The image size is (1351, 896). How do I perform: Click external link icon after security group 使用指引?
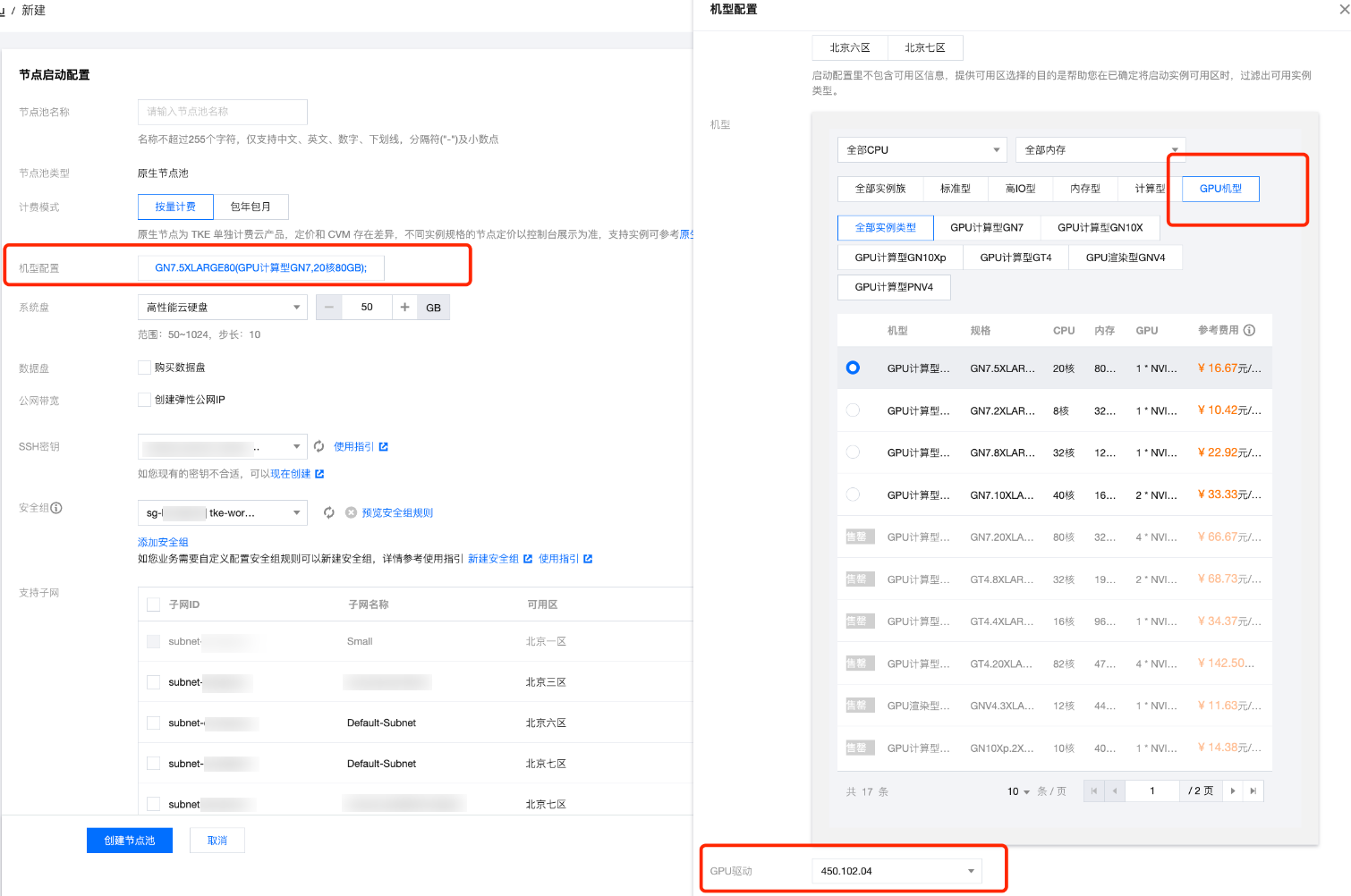[x=588, y=559]
